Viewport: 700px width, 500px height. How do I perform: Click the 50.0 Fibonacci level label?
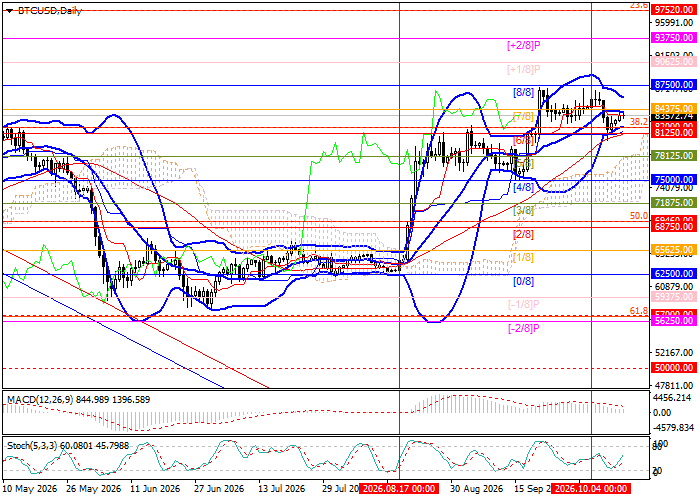point(638,216)
